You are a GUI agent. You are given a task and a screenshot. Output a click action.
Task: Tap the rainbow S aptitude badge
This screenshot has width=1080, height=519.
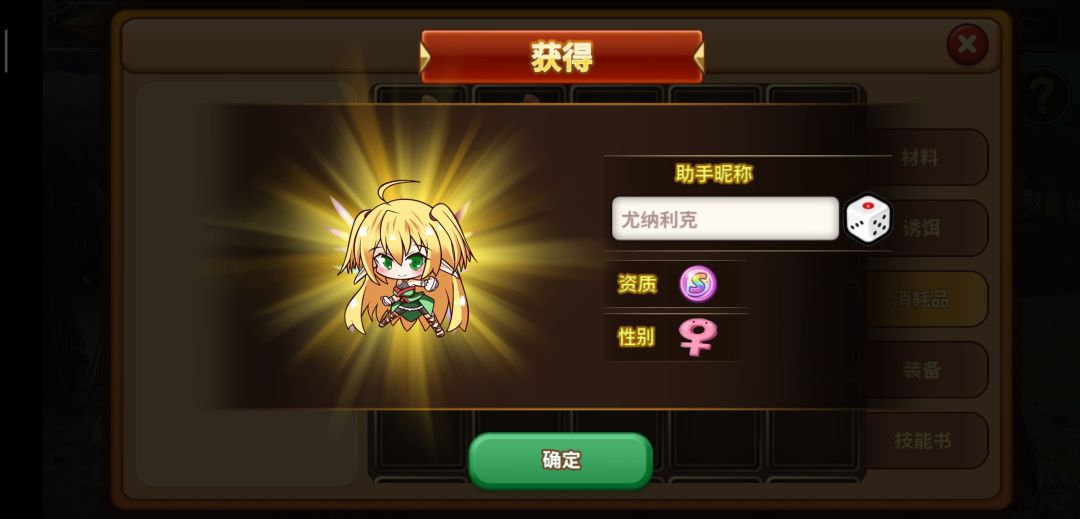[x=698, y=284]
